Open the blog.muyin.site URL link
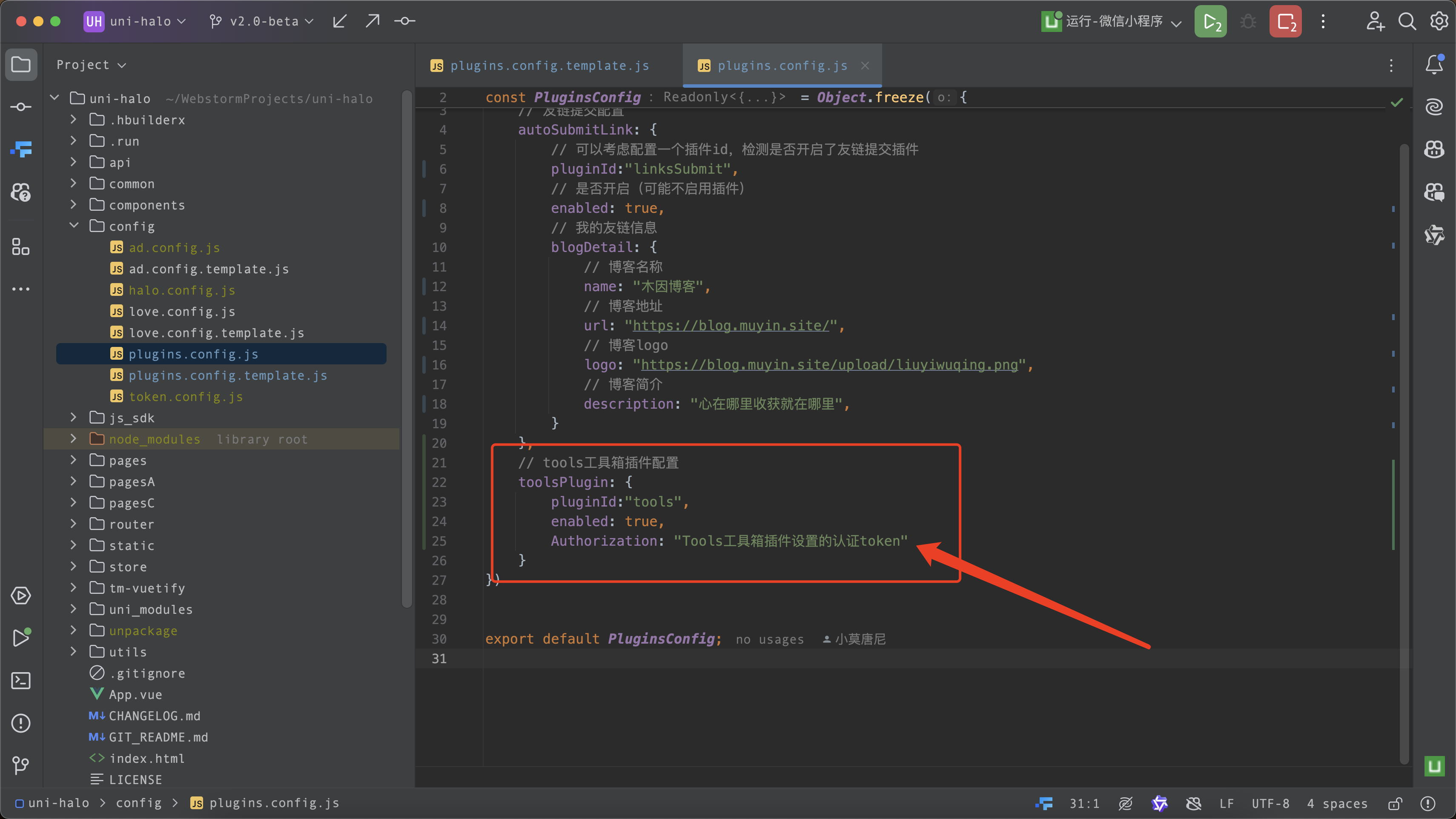1456x819 pixels. [730, 326]
